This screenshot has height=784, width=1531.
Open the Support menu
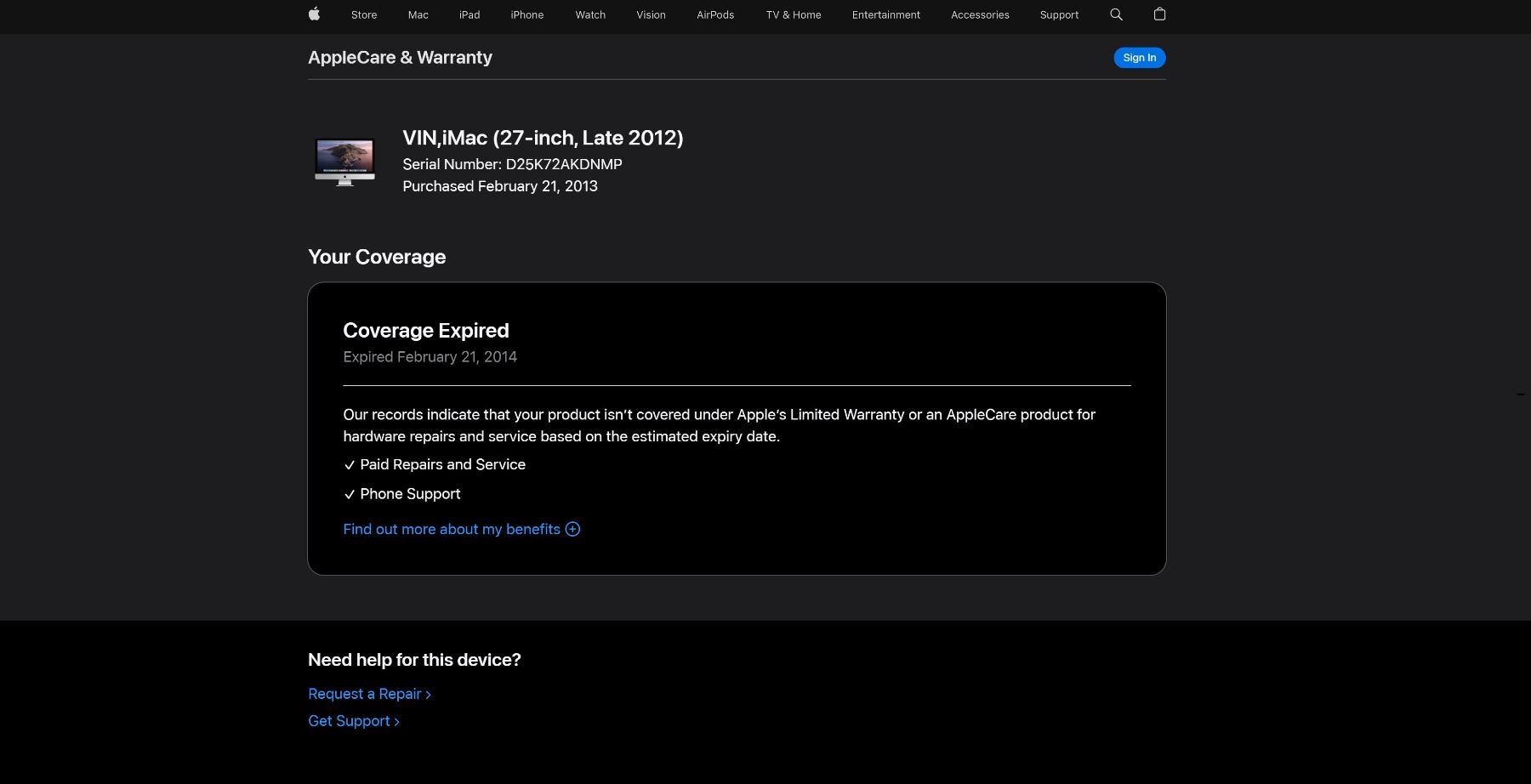coord(1059,14)
